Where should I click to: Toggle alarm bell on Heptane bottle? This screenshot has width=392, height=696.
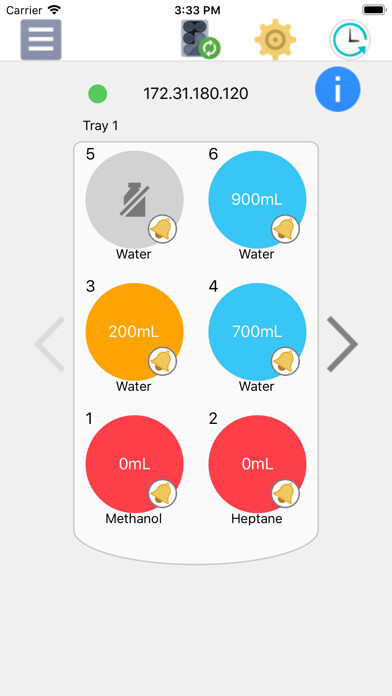285,493
